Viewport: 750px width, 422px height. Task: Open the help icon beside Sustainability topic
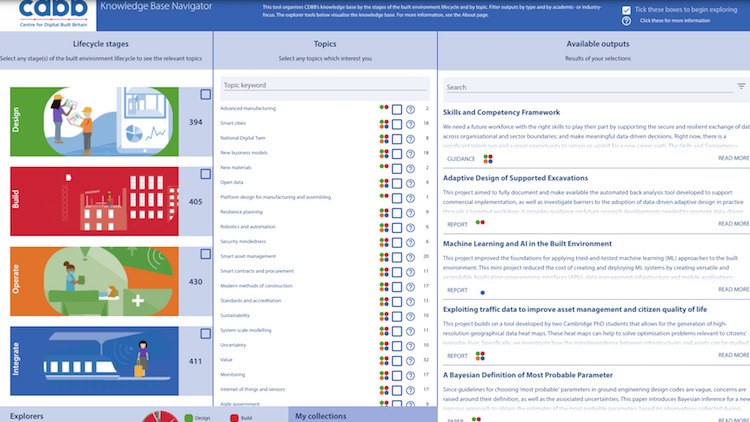(x=410, y=317)
